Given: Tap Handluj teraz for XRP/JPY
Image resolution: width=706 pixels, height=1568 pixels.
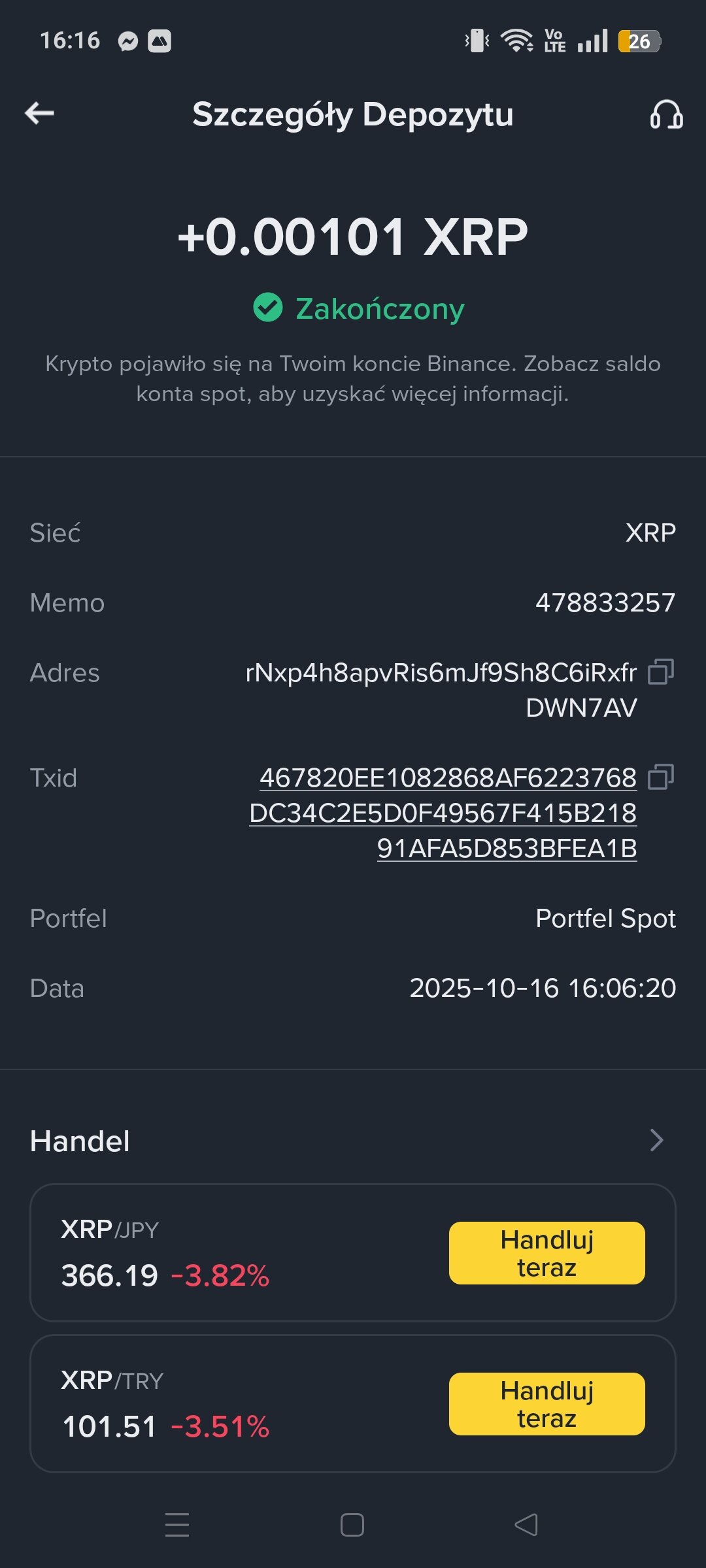Looking at the screenshot, I should (546, 1253).
